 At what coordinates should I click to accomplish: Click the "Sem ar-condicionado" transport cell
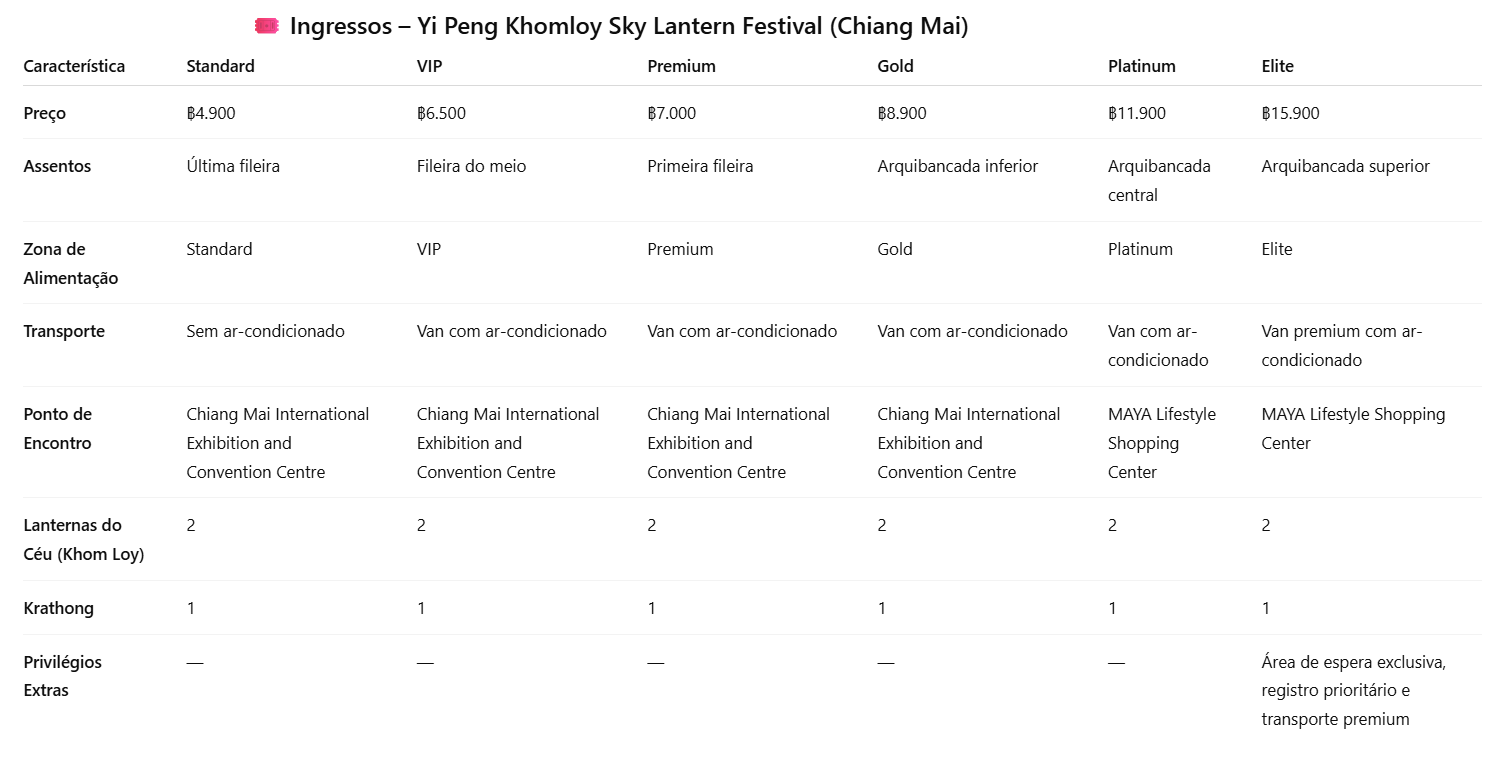coord(265,331)
